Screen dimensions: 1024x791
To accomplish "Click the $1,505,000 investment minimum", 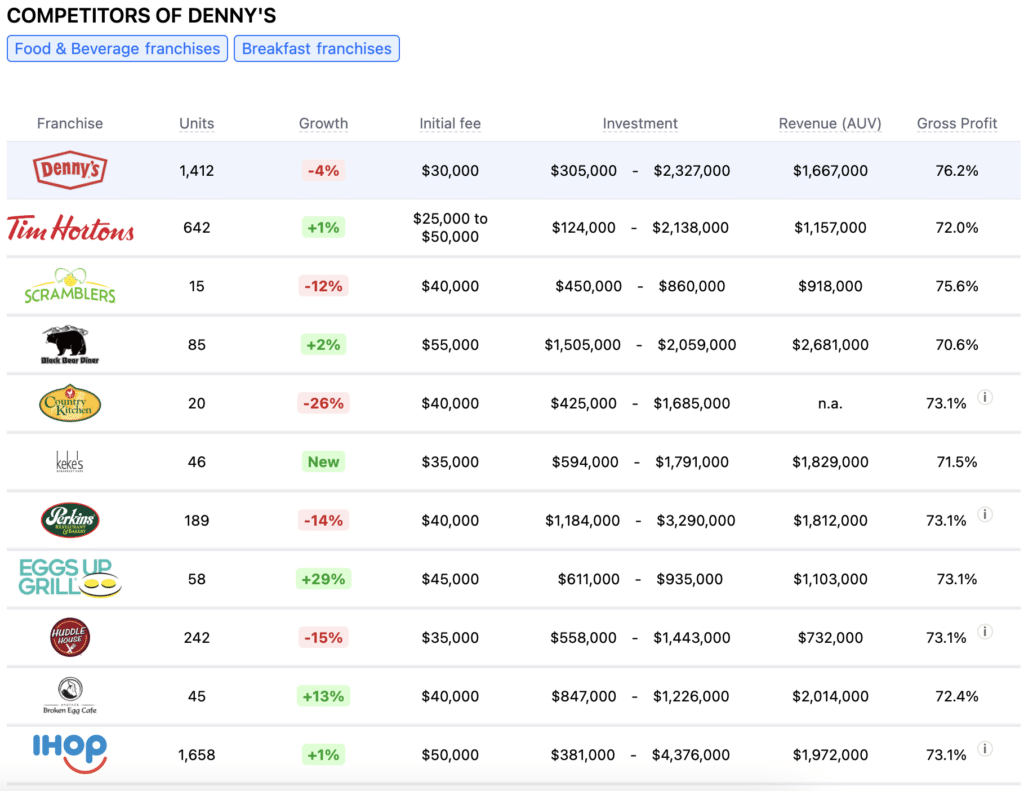I will 583,345.
